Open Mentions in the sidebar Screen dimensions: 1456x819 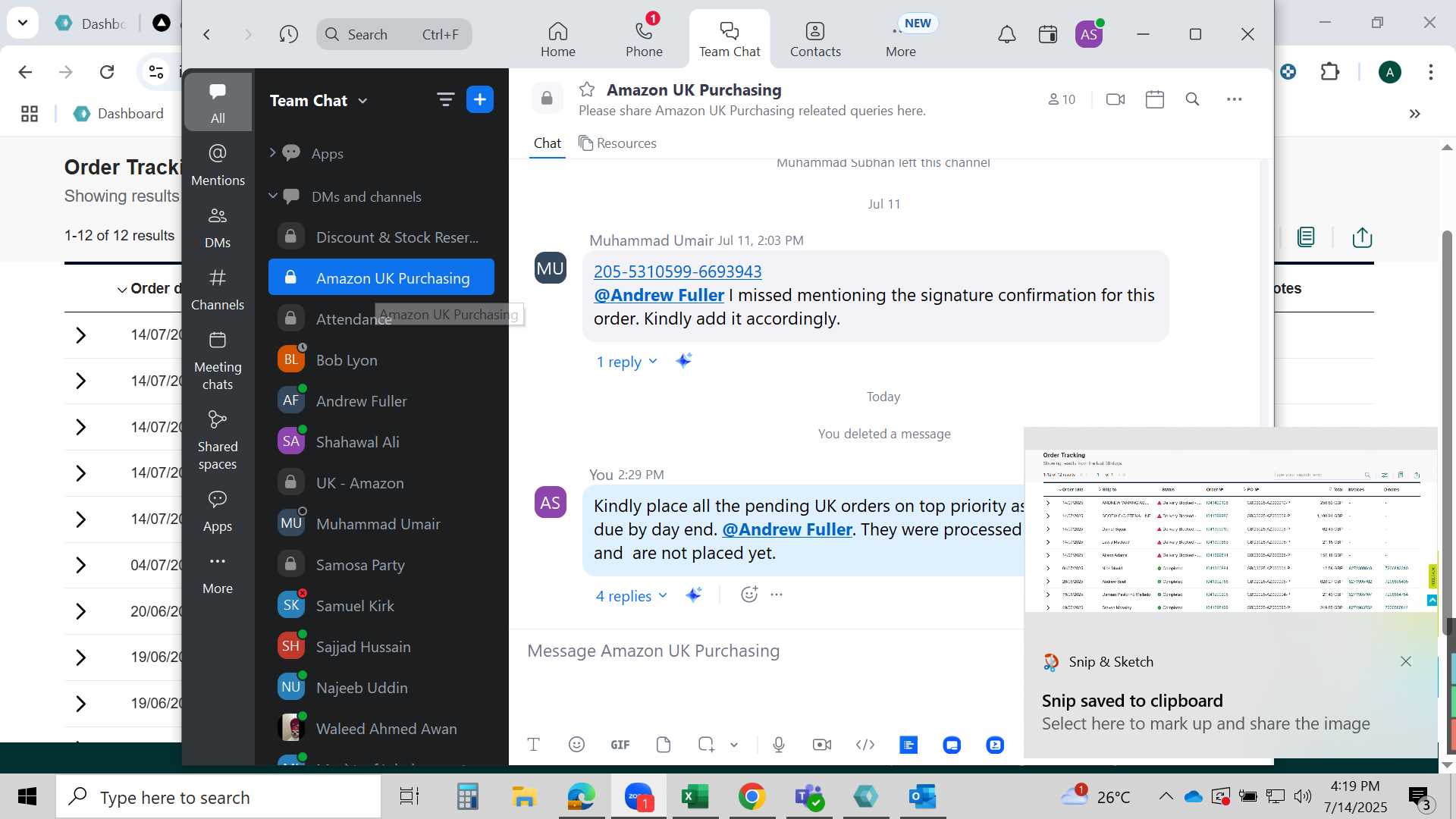[218, 165]
